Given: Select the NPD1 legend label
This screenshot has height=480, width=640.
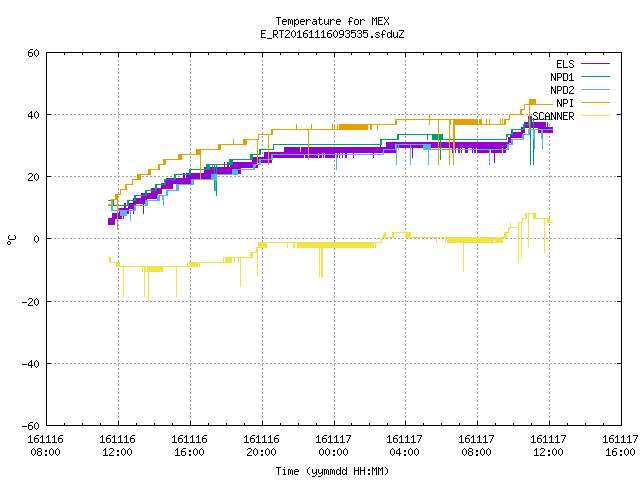Looking at the screenshot, I should (562, 77).
